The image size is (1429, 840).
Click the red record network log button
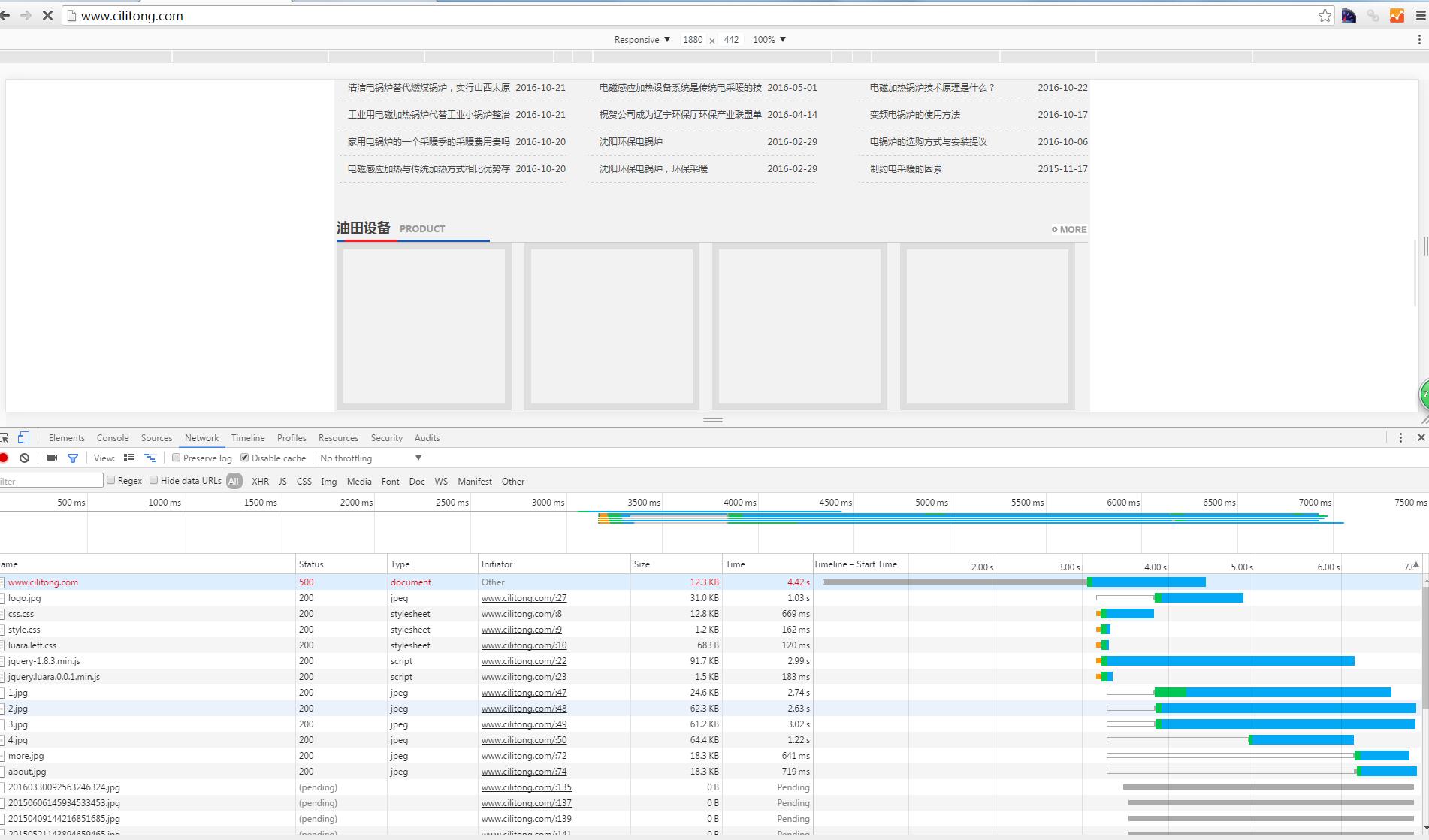click(4, 458)
